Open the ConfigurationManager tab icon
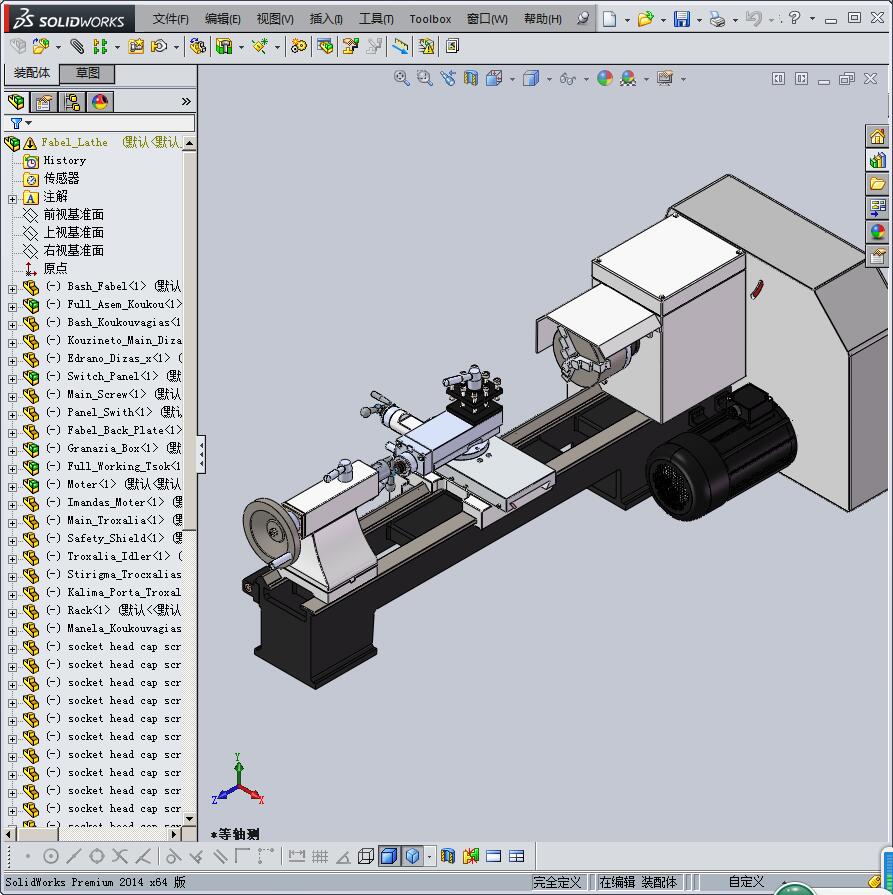 pyautogui.click(x=72, y=102)
